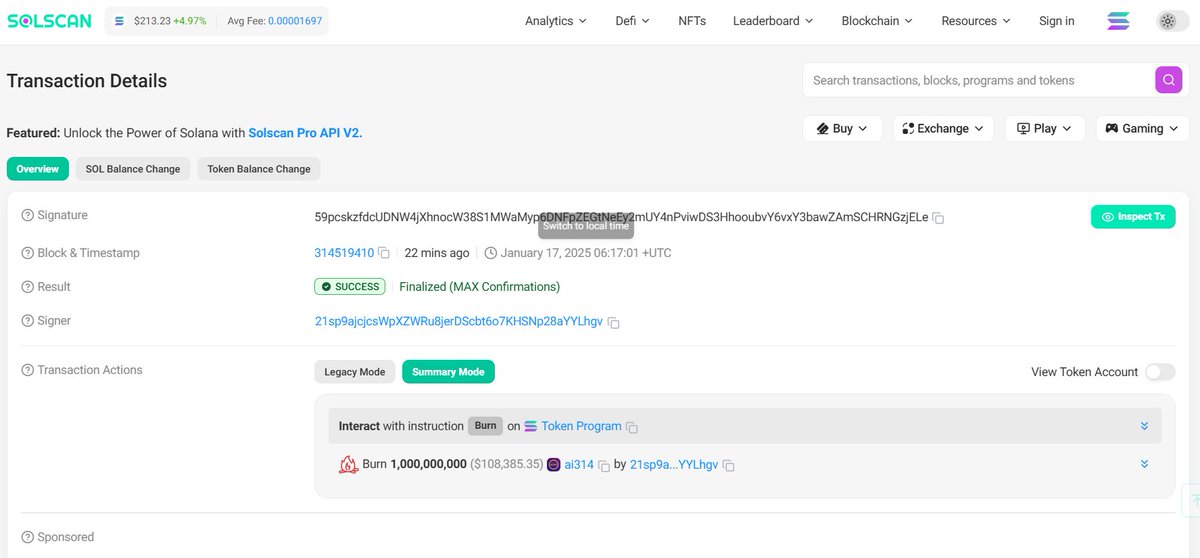1200x558 pixels.
Task: Click the SOL price ticker icon
Action: coord(120,21)
